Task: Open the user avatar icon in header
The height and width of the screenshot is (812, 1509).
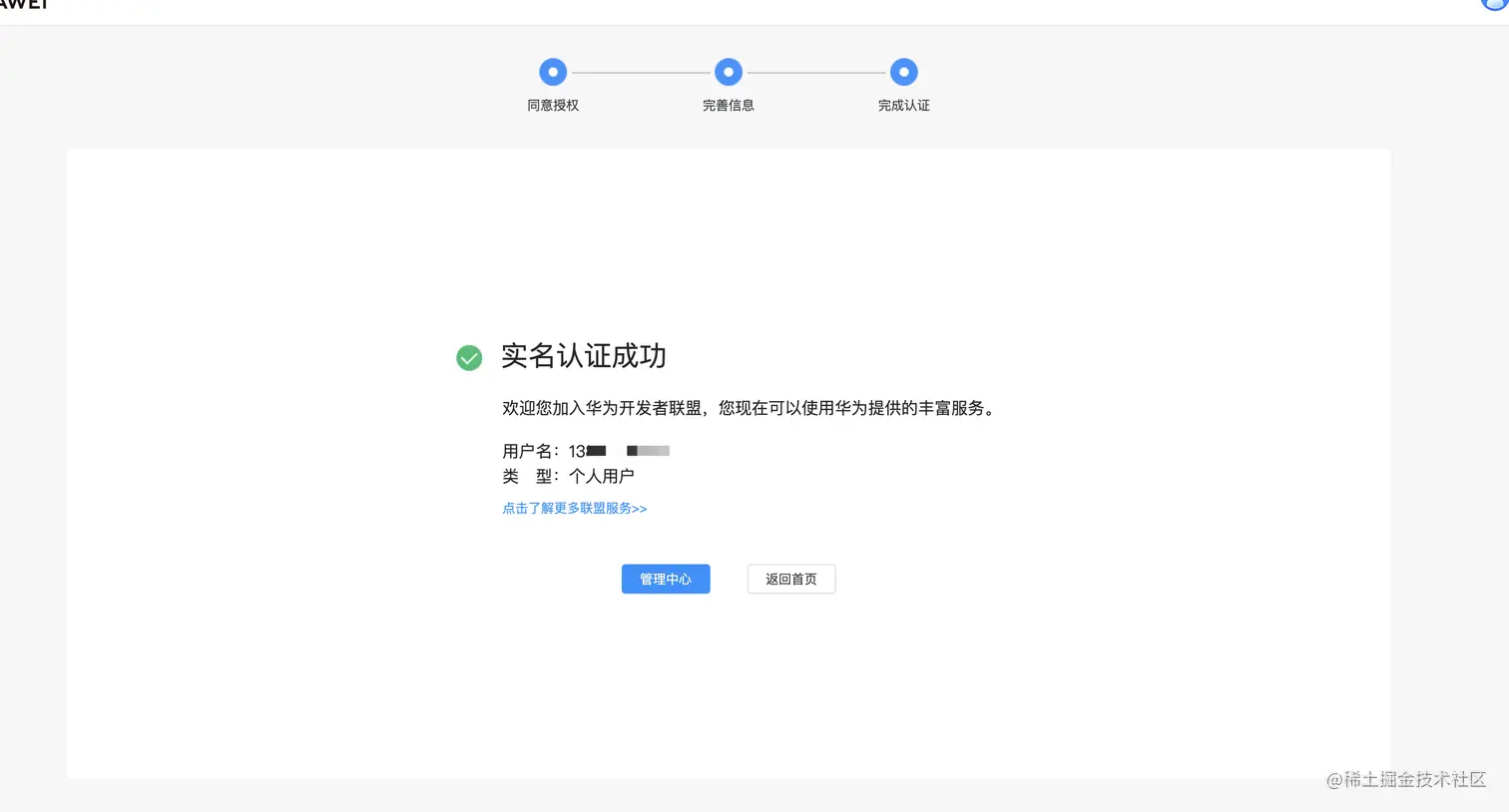Action: click(x=1494, y=4)
